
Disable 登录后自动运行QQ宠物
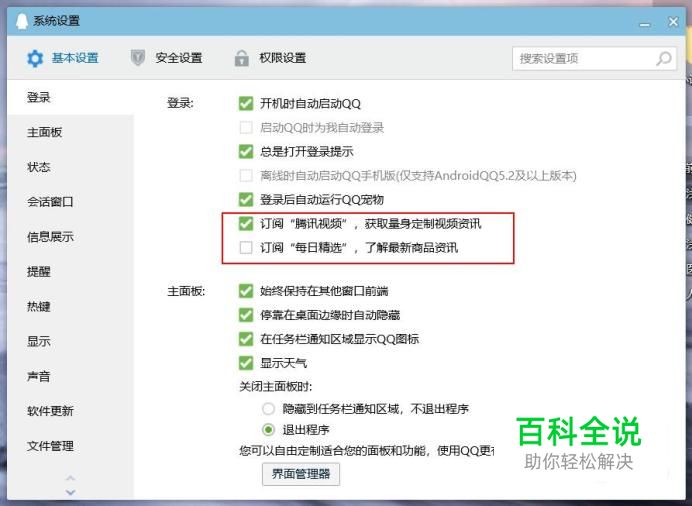tap(246, 199)
